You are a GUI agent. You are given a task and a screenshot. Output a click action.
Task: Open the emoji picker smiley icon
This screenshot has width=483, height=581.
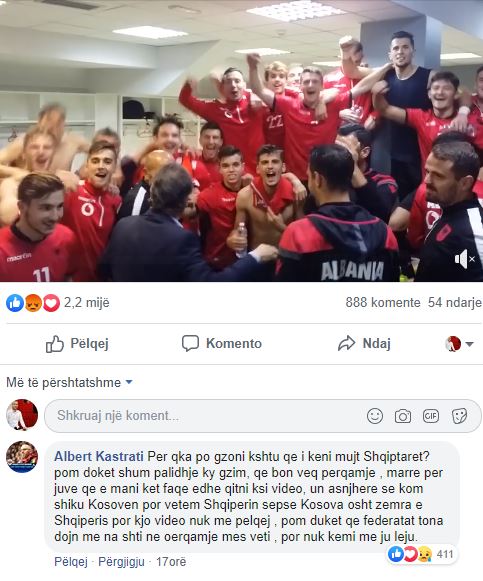[374, 416]
